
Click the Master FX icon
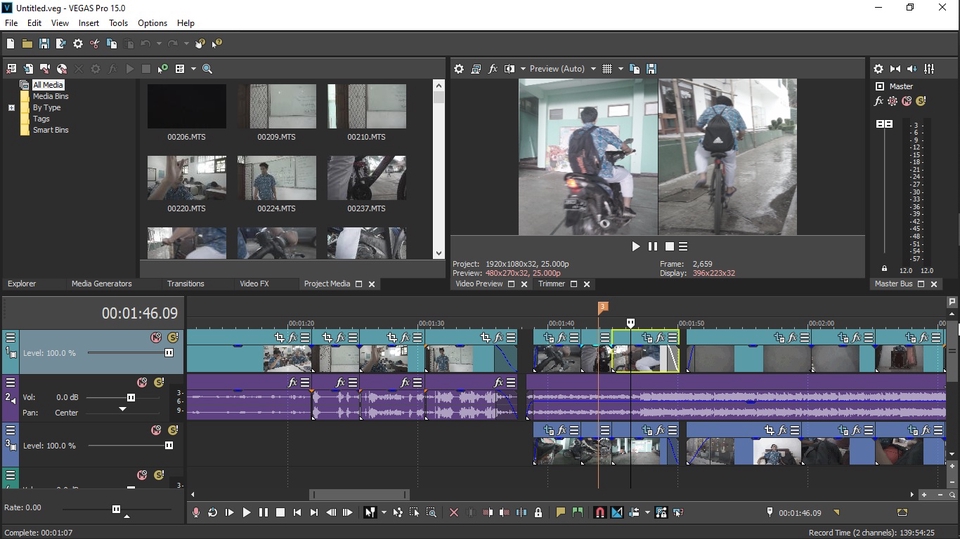click(879, 101)
